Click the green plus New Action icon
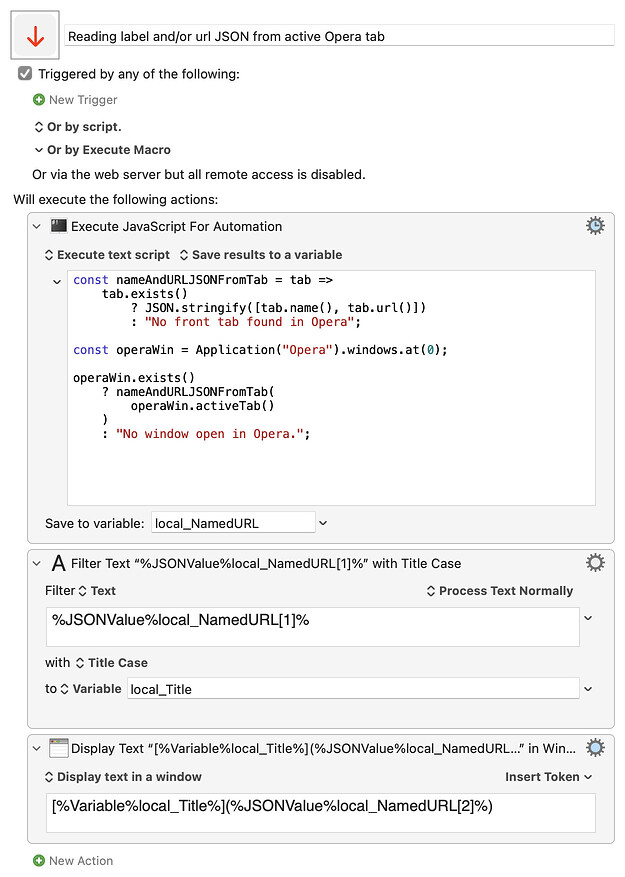 [x=39, y=861]
